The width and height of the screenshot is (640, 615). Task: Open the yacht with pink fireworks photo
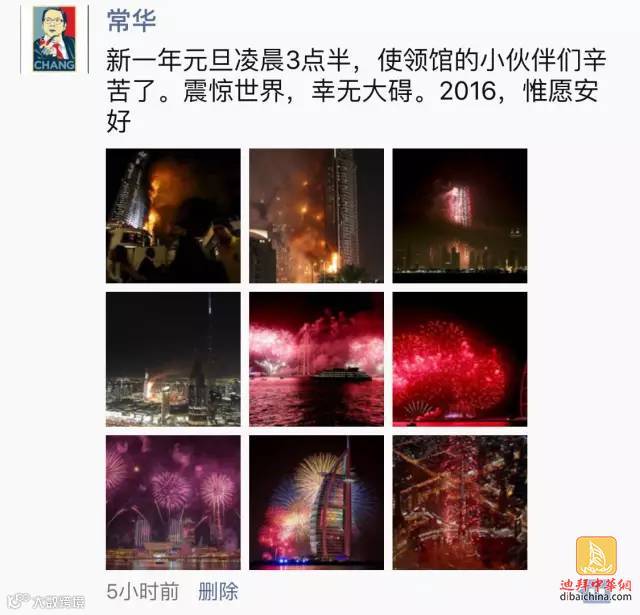pos(316,359)
